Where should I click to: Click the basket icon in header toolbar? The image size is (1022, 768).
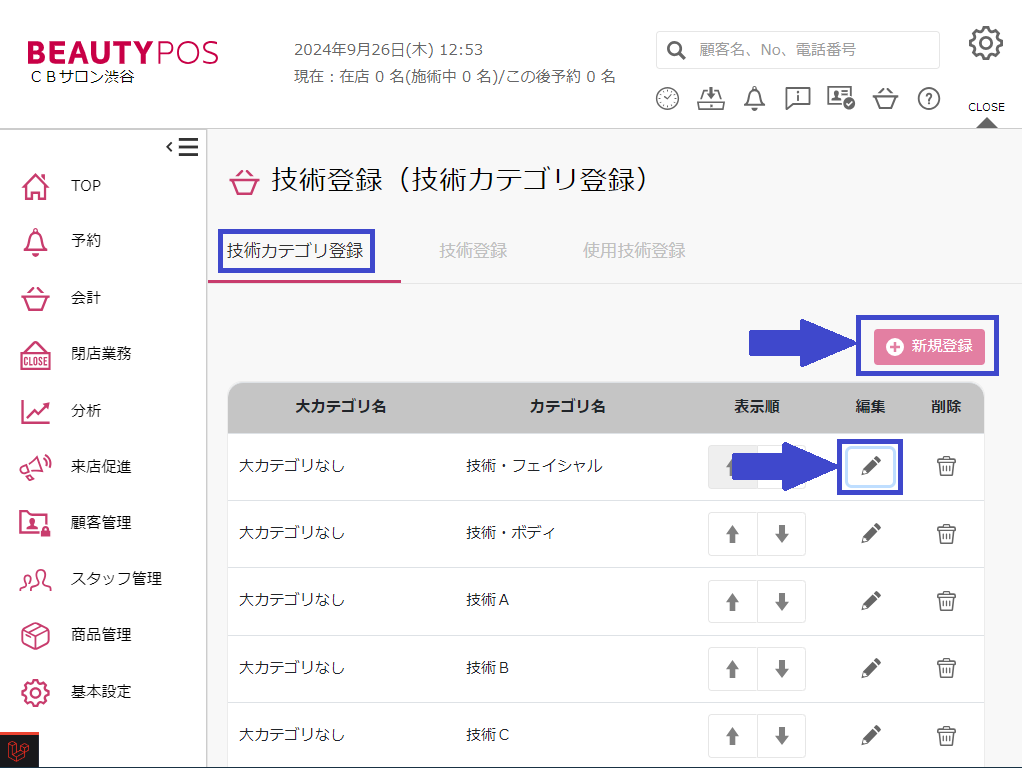(x=885, y=98)
